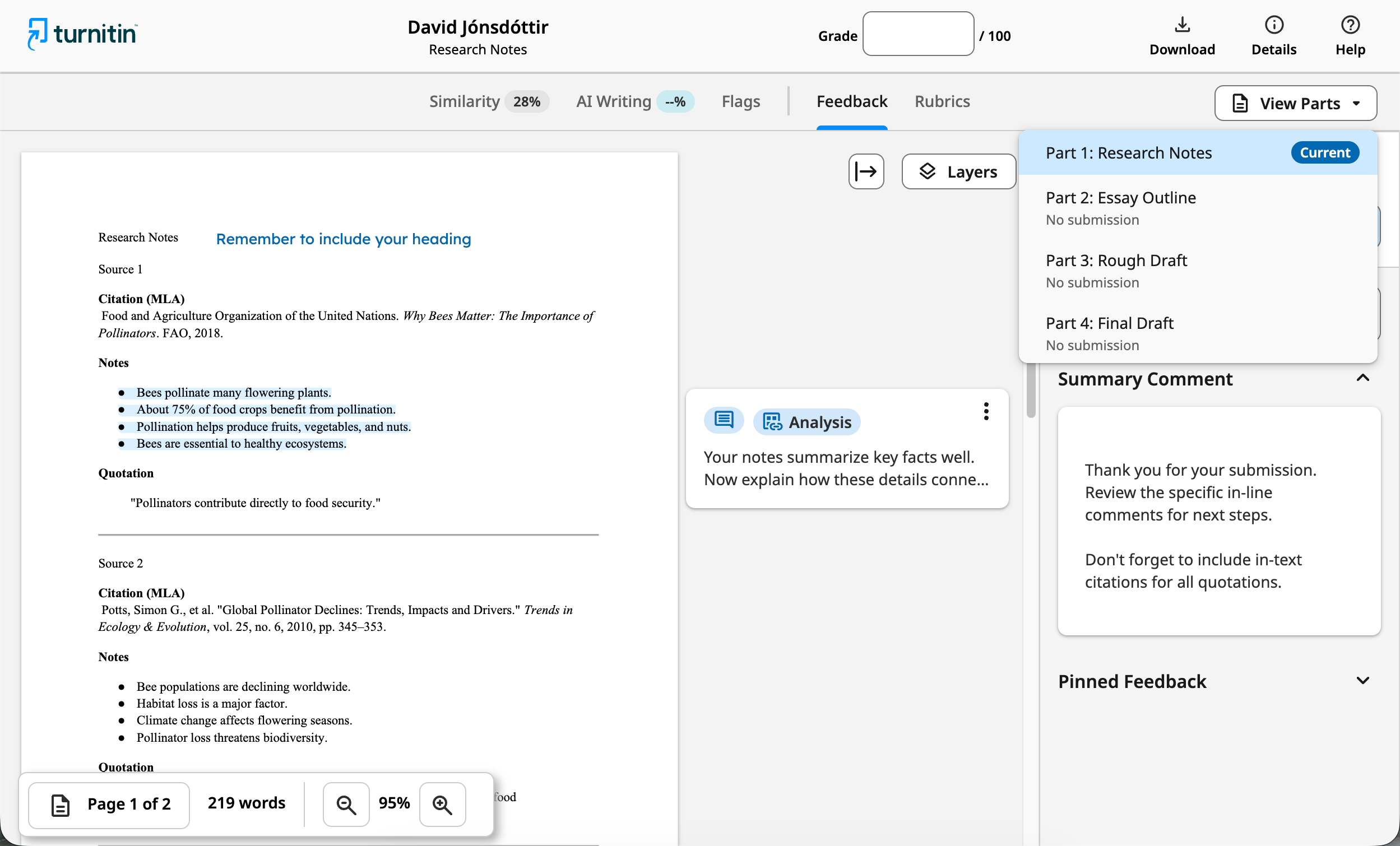Click the 'Current' badge on Part 1

[x=1324, y=153]
